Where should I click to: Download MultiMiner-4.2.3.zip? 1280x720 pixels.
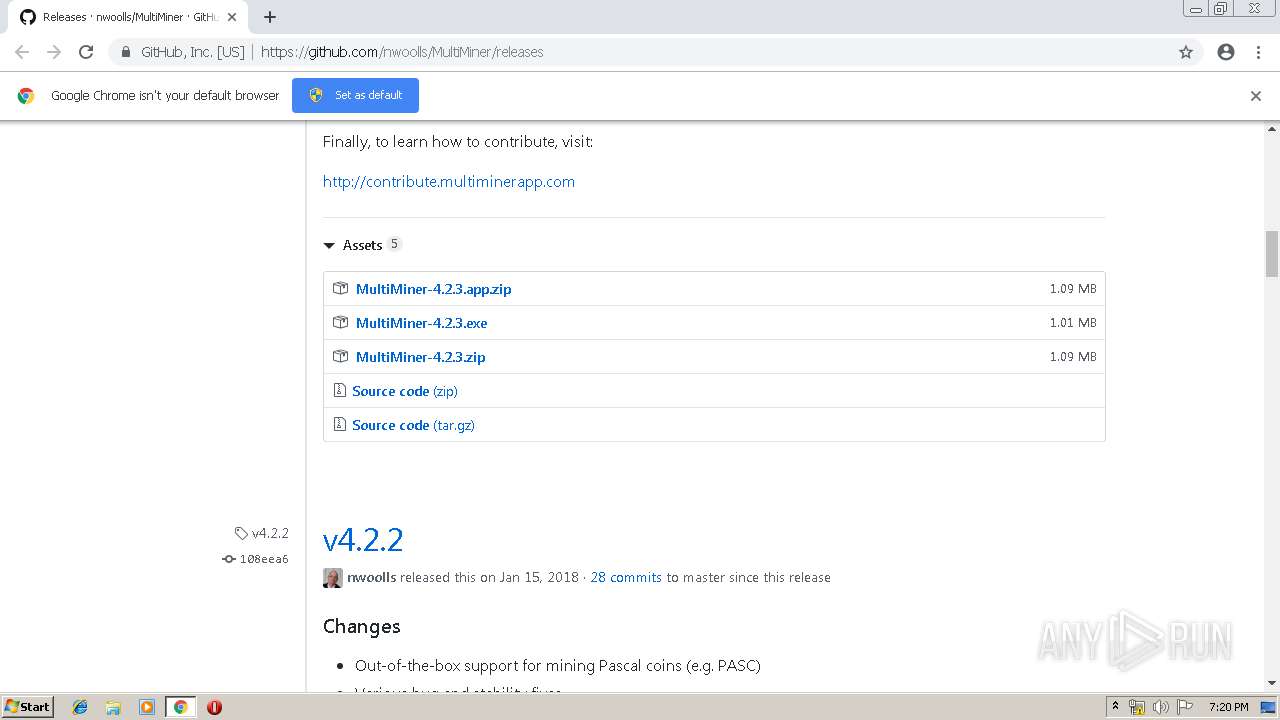pos(420,357)
